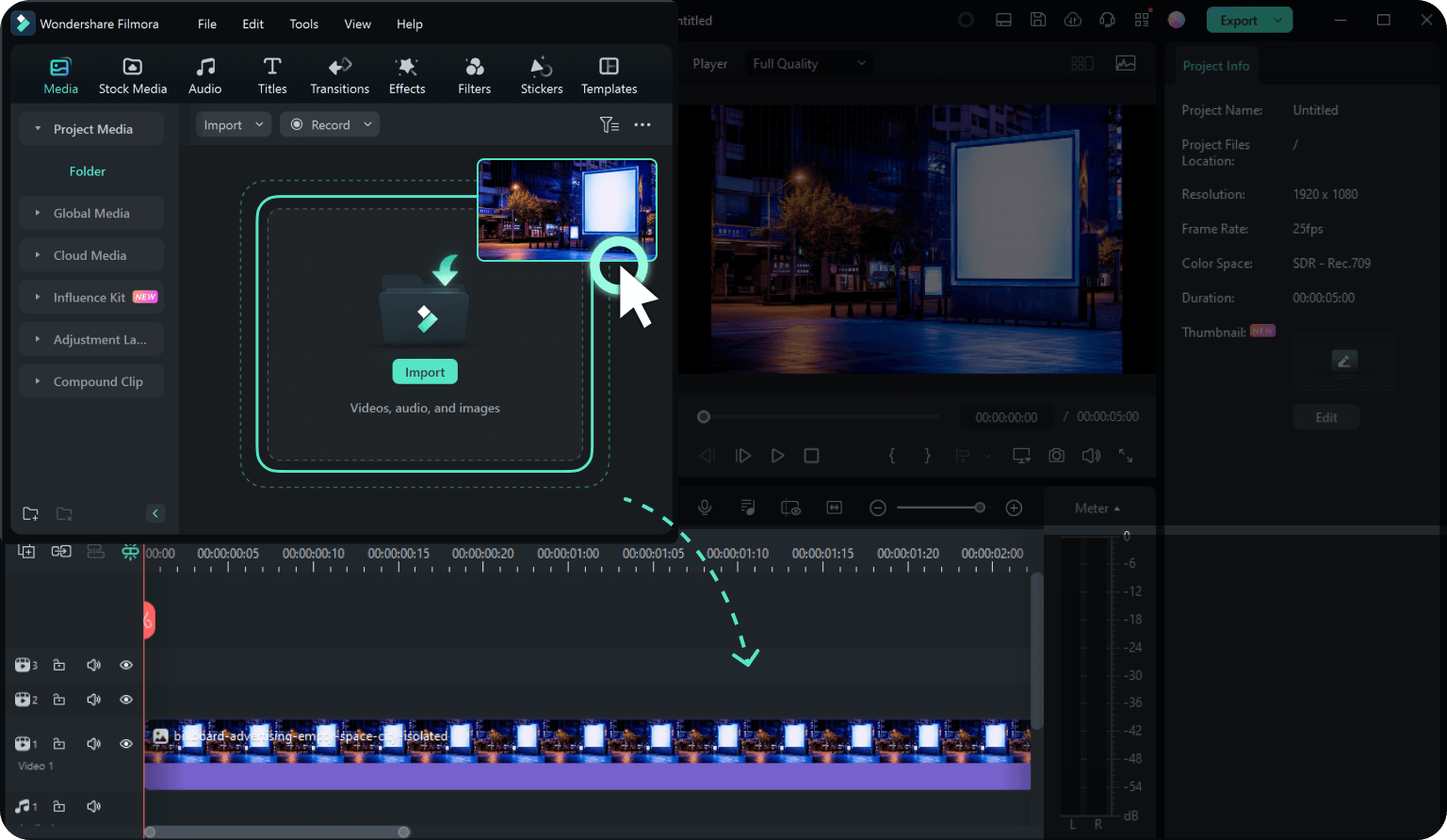Screen dimensions: 1447x840
Task: Select the billboard thumbnail in the media area
Action: click(x=566, y=209)
